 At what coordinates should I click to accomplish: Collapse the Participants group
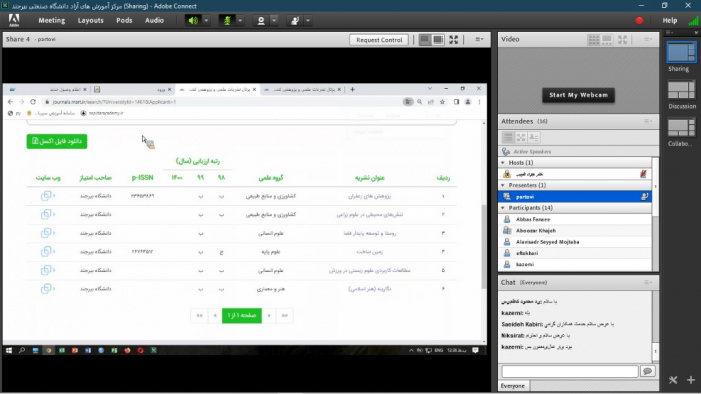click(503, 208)
